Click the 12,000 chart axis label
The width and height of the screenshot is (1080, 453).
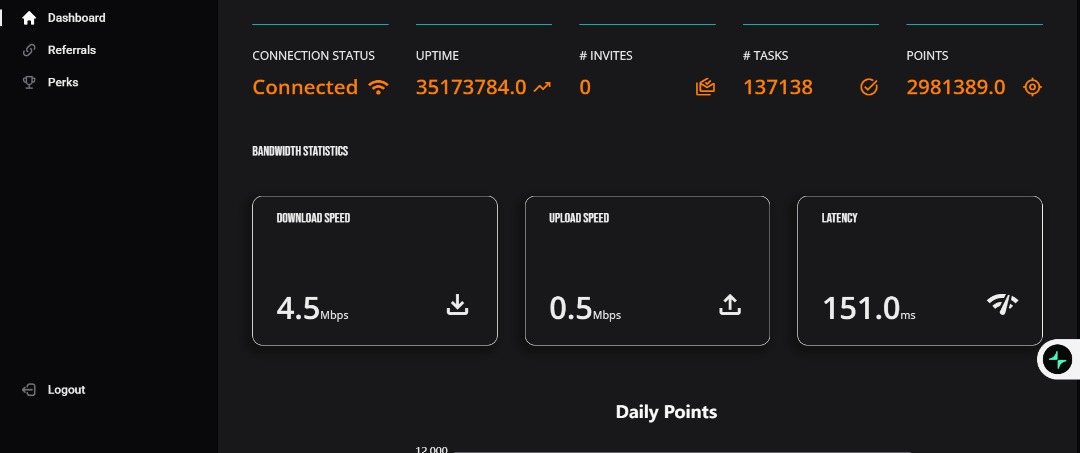click(x=431, y=450)
